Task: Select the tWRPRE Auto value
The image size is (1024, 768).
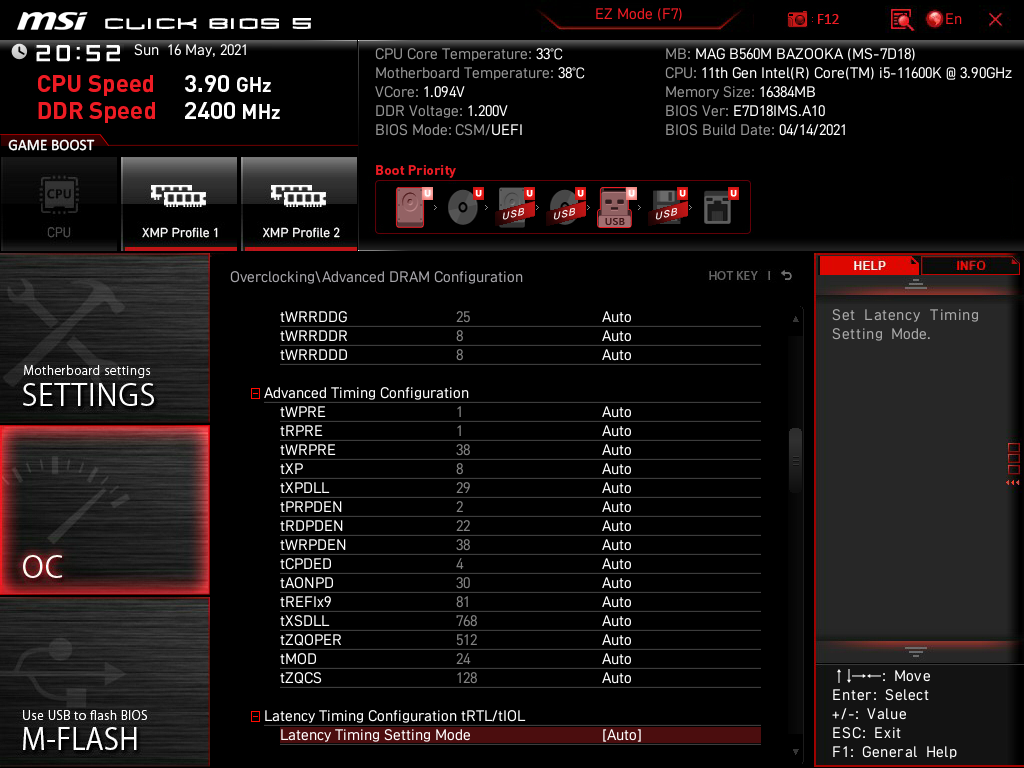Action: (616, 450)
